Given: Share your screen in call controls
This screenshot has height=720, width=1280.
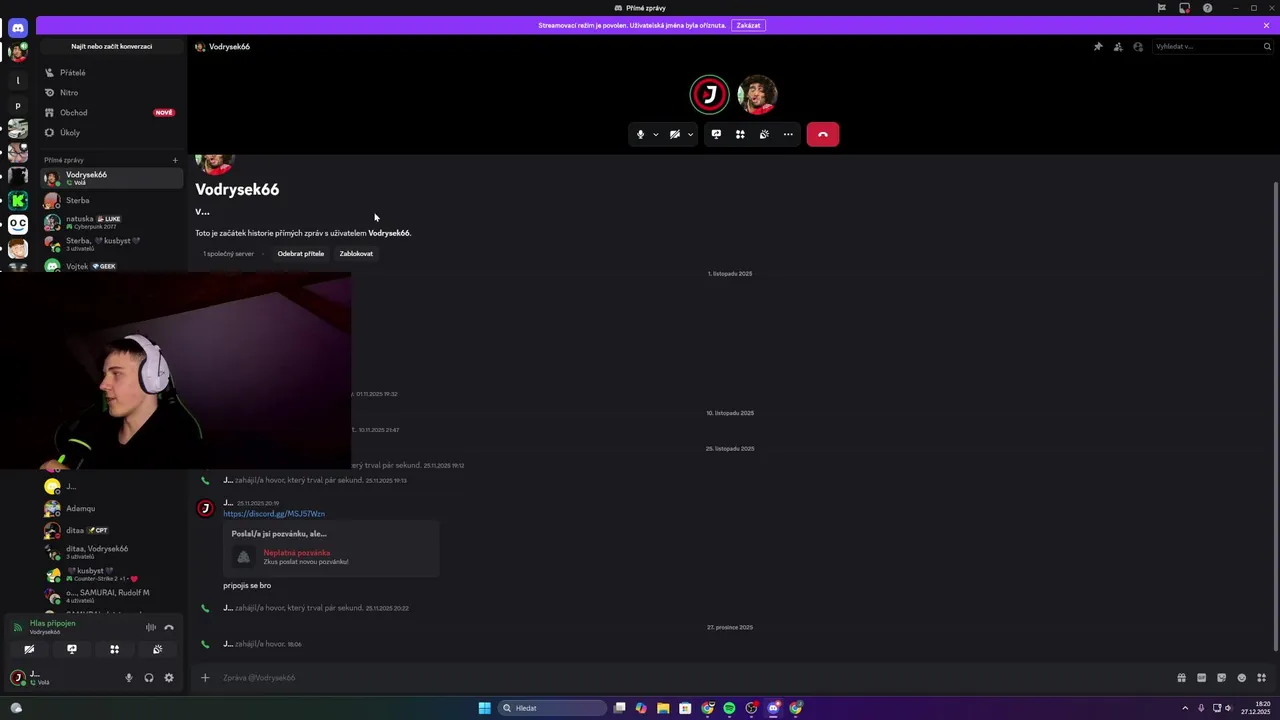Looking at the screenshot, I should [716, 134].
